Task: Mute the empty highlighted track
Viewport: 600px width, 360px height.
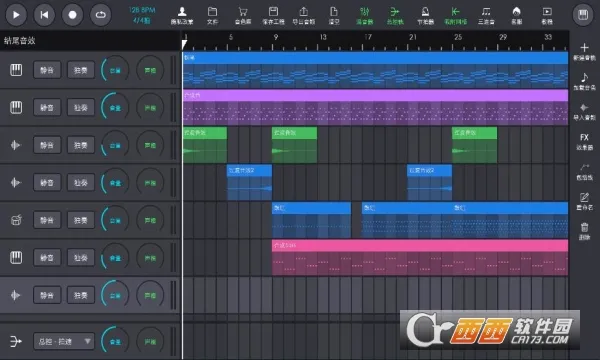Action: pyautogui.click(x=47, y=295)
